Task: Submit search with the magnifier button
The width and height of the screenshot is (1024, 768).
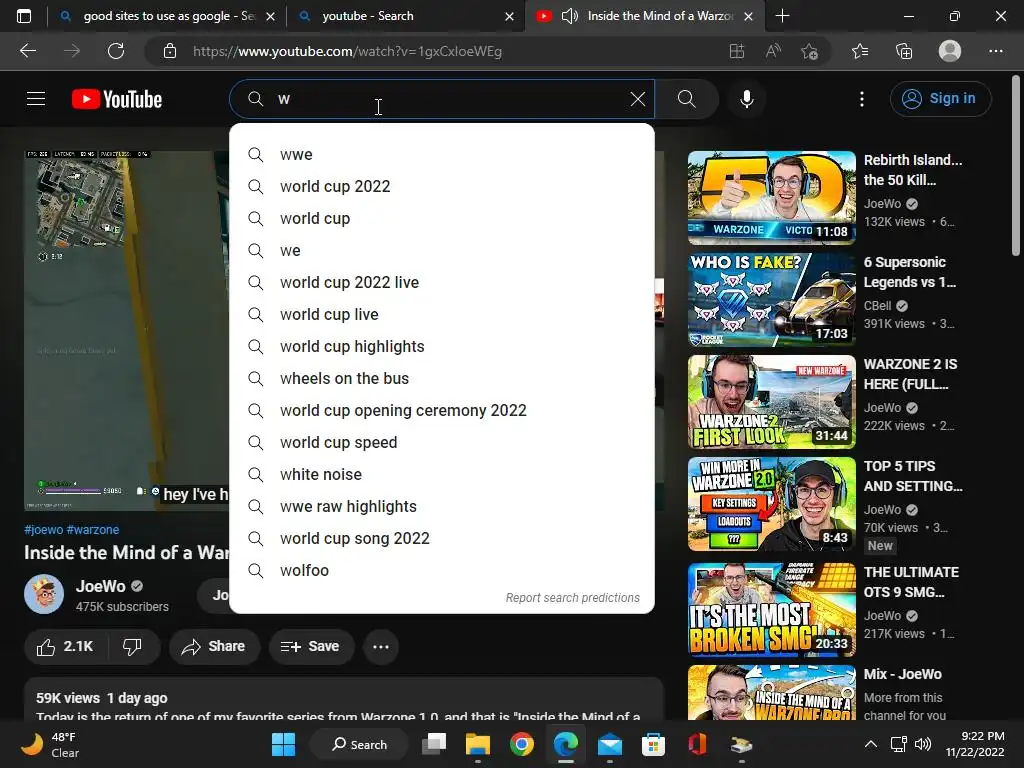Action: point(686,99)
